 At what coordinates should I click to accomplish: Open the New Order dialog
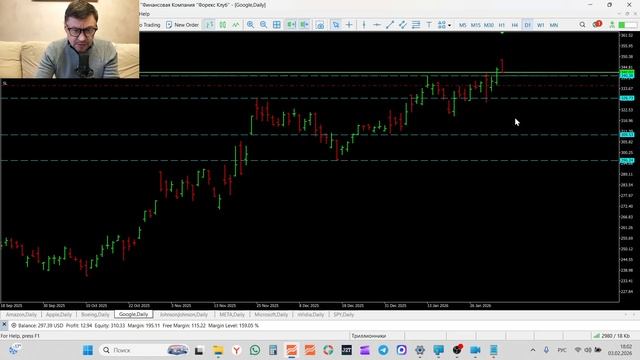pos(182,25)
